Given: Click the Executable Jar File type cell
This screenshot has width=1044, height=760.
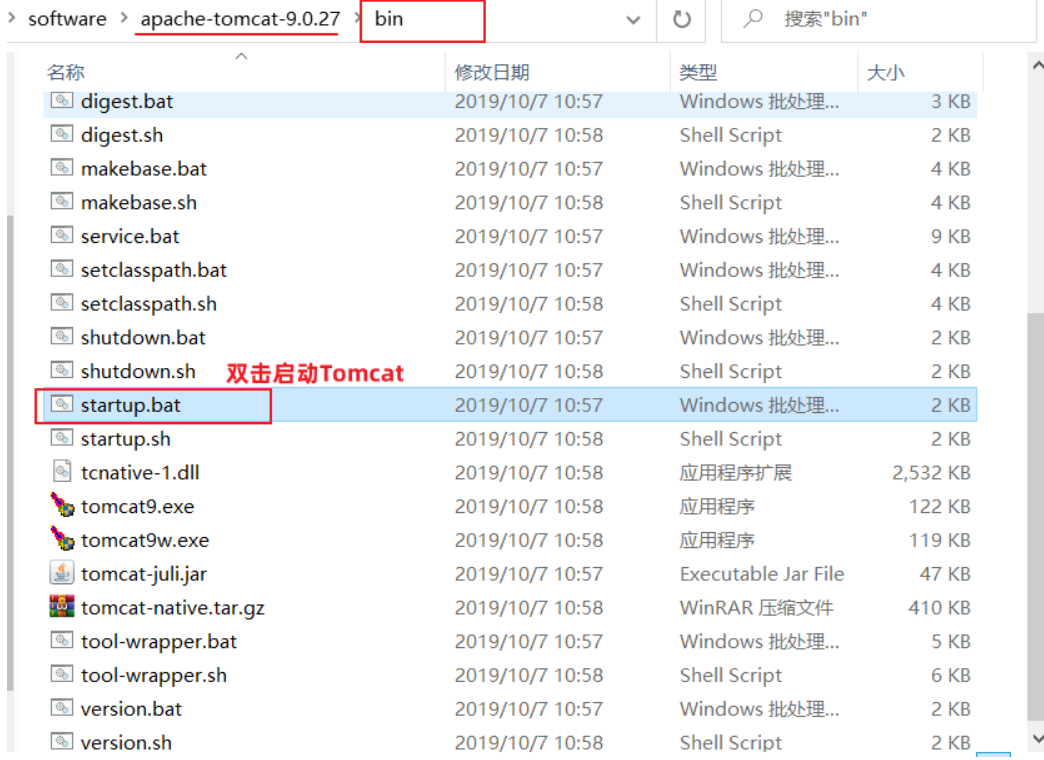Looking at the screenshot, I should click(762, 573).
